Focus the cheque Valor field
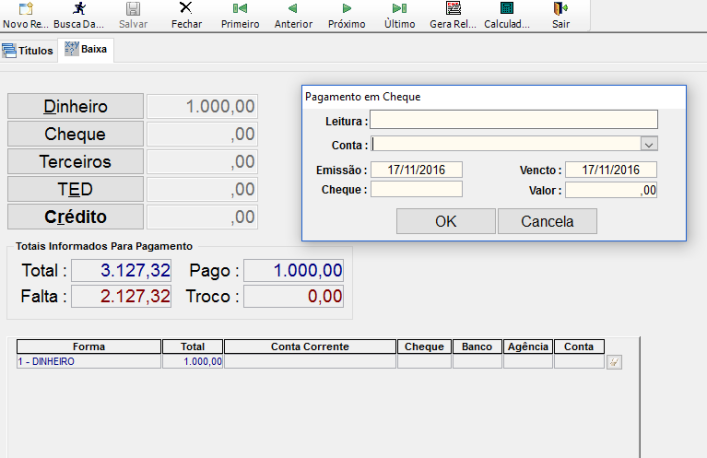Screen dimensions: 707x458 pos(611,189)
